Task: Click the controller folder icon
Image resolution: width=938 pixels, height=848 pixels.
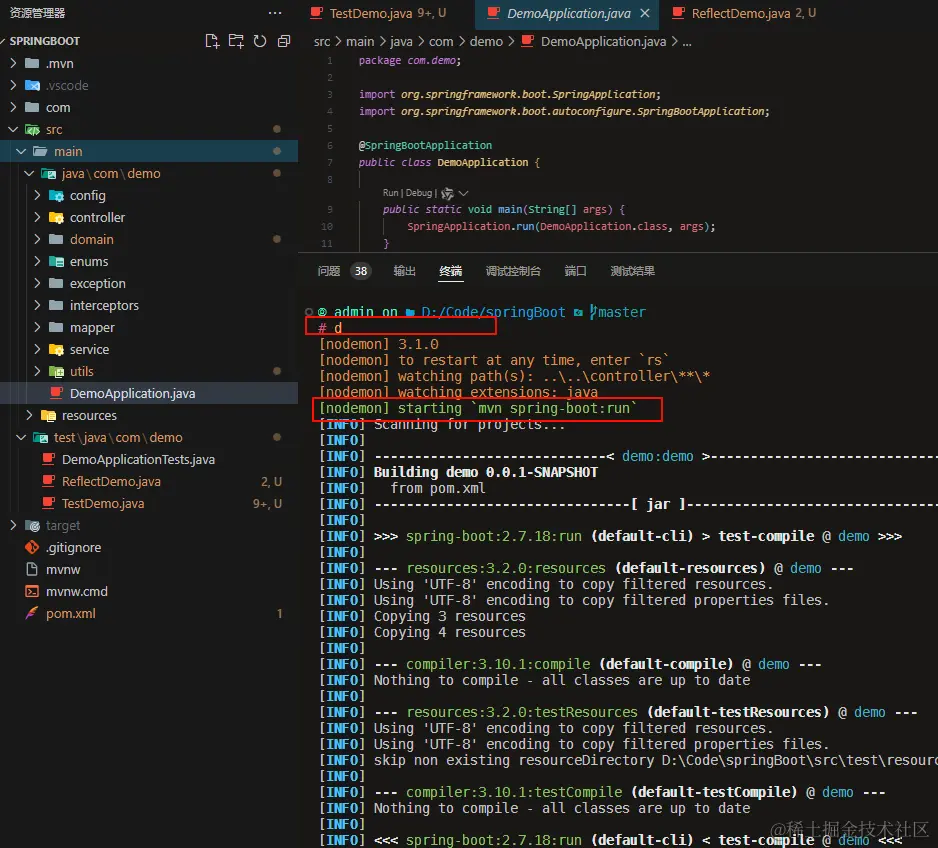Action: [56, 218]
